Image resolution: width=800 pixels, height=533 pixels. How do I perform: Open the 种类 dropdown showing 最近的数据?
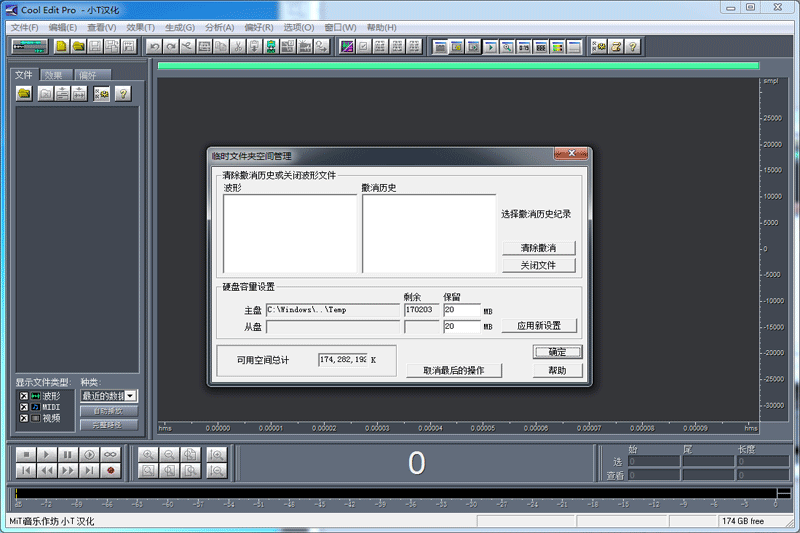pos(109,396)
